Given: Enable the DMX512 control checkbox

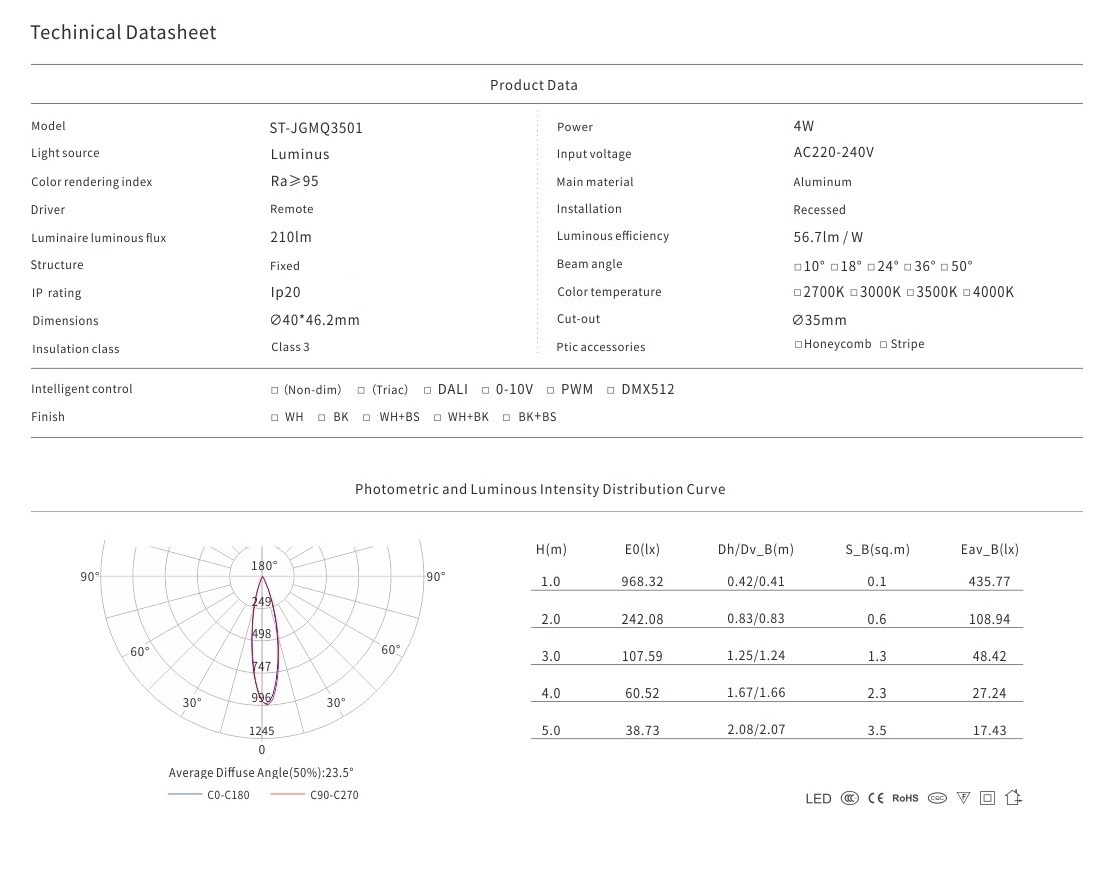Looking at the screenshot, I should pos(611,390).
